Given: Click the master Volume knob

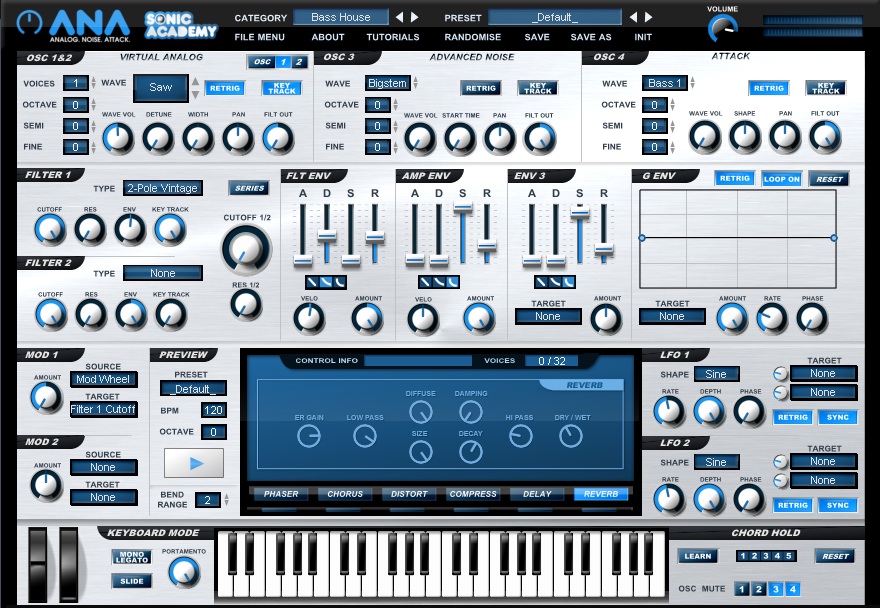Looking at the screenshot, I should (722, 28).
